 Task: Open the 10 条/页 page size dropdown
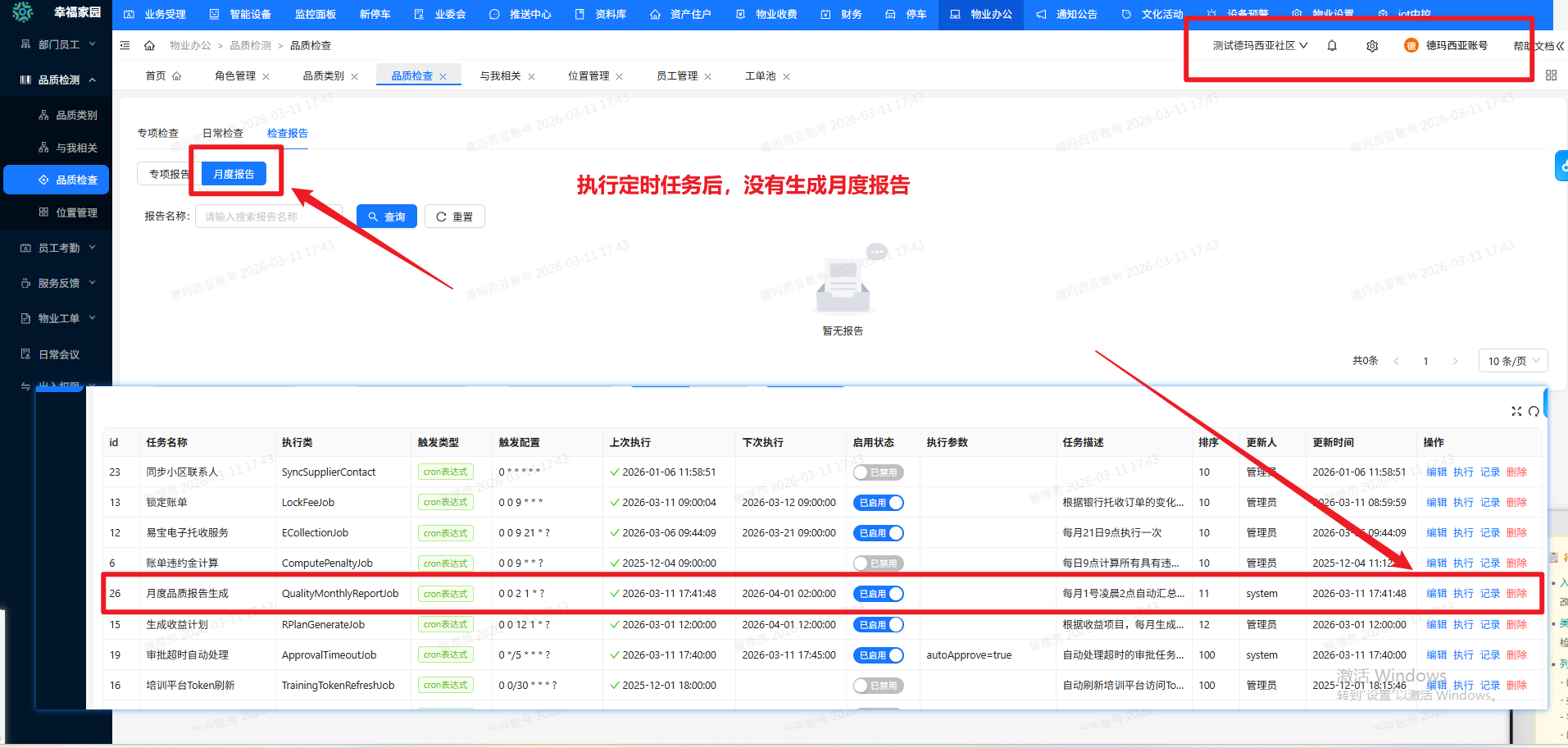(1512, 361)
